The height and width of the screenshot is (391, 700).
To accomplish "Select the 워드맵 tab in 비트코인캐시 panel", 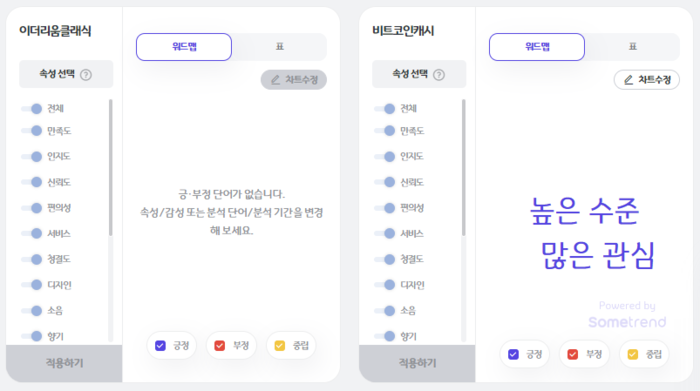I will pyautogui.click(x=537, y=47).
